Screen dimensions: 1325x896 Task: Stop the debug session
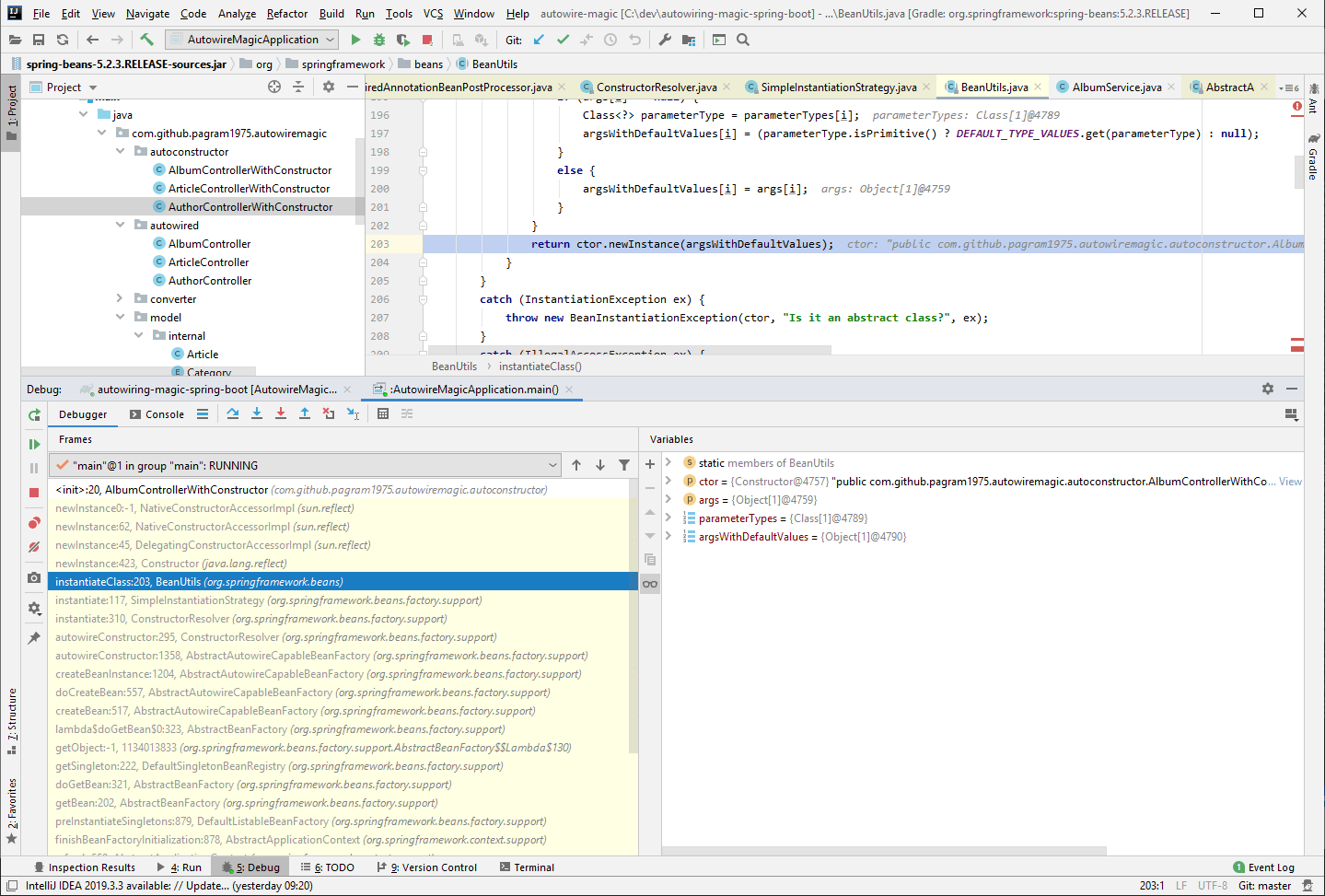coord(33,492)
